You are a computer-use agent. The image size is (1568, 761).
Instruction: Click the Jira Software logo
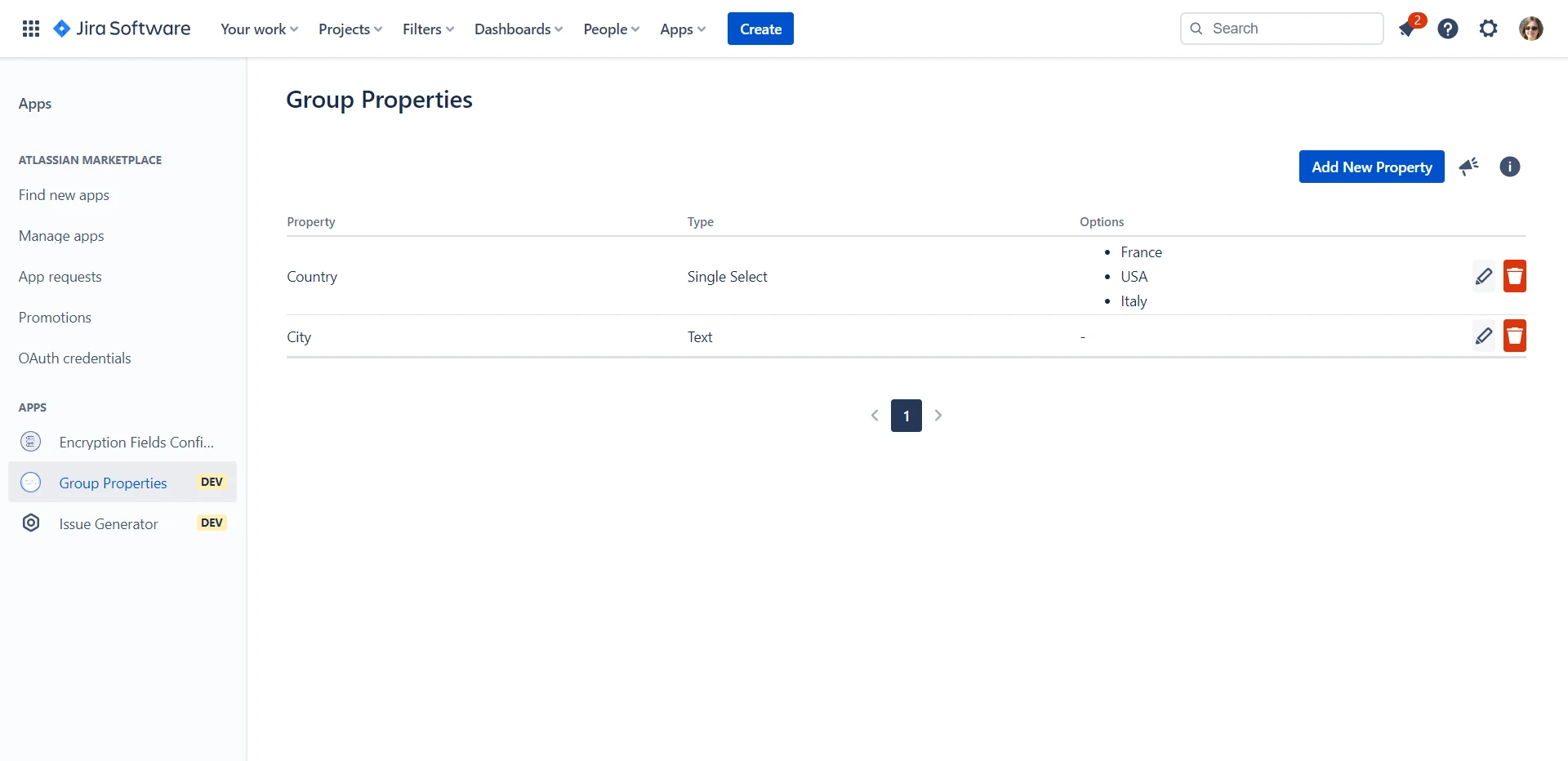122,29
